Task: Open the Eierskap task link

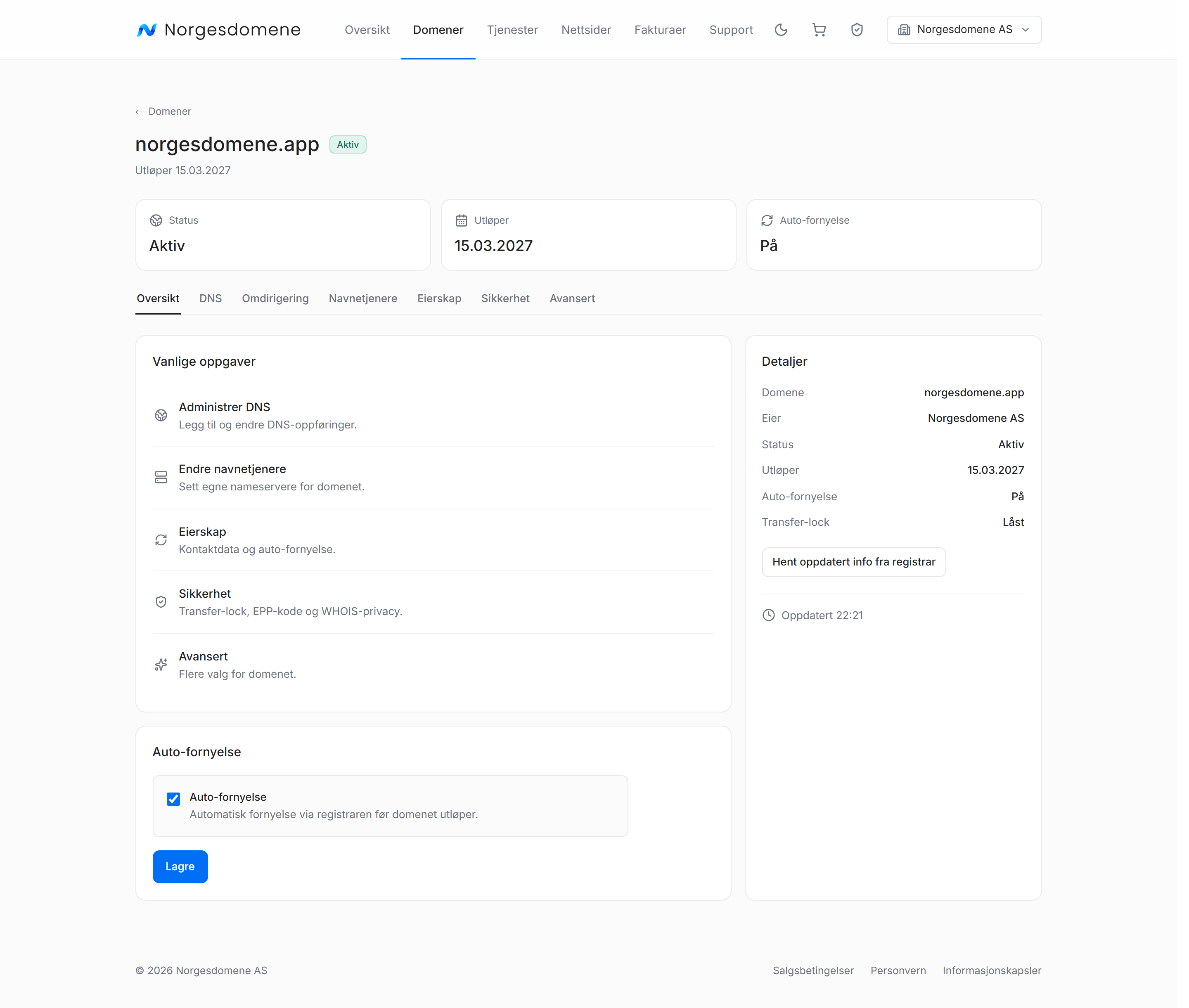Action: [433, 540]
